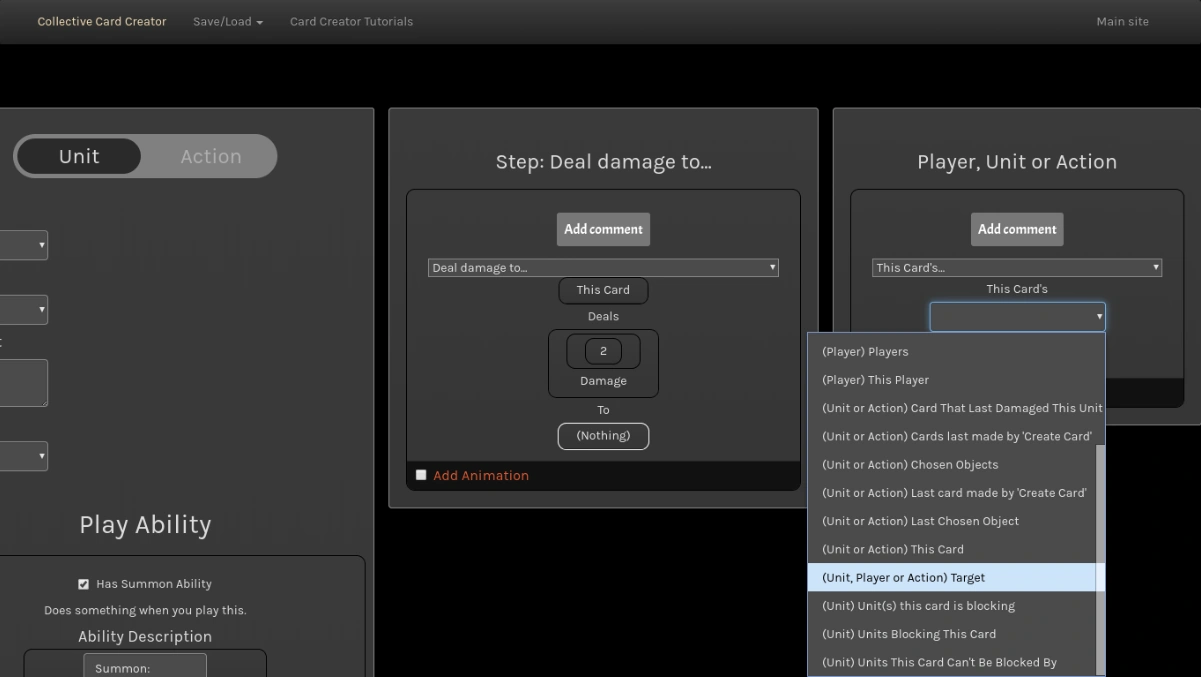Image resolution: width=1201 pixels, height=677 pixels.
Task: Click the 'Ability Description' label
Action: [x=145, y=637]
